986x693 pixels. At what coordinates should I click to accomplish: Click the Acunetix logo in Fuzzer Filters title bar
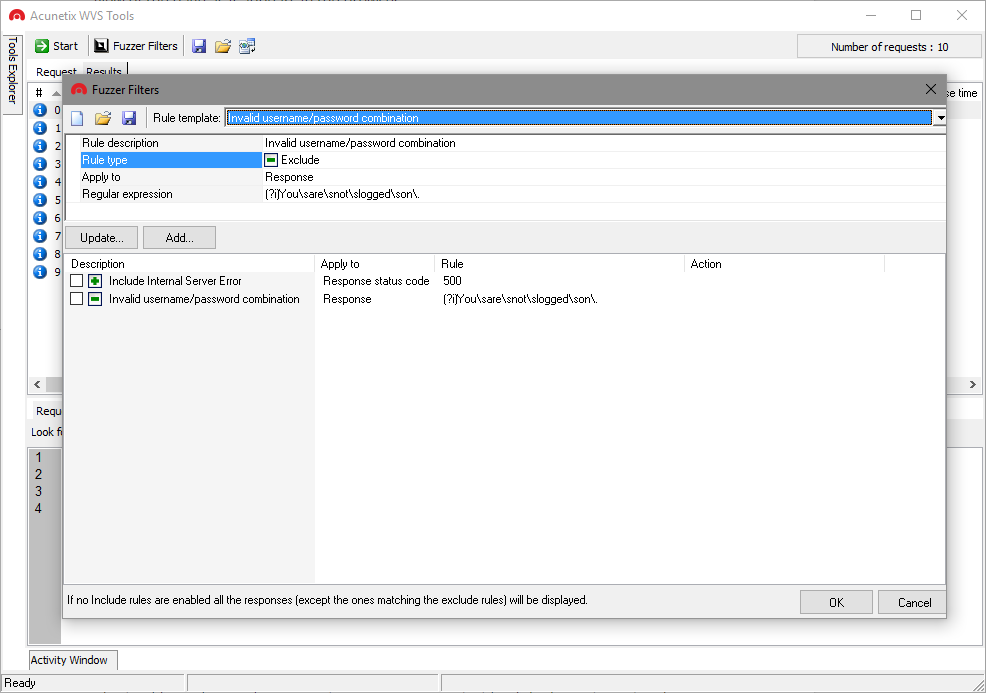coord(79,90)
